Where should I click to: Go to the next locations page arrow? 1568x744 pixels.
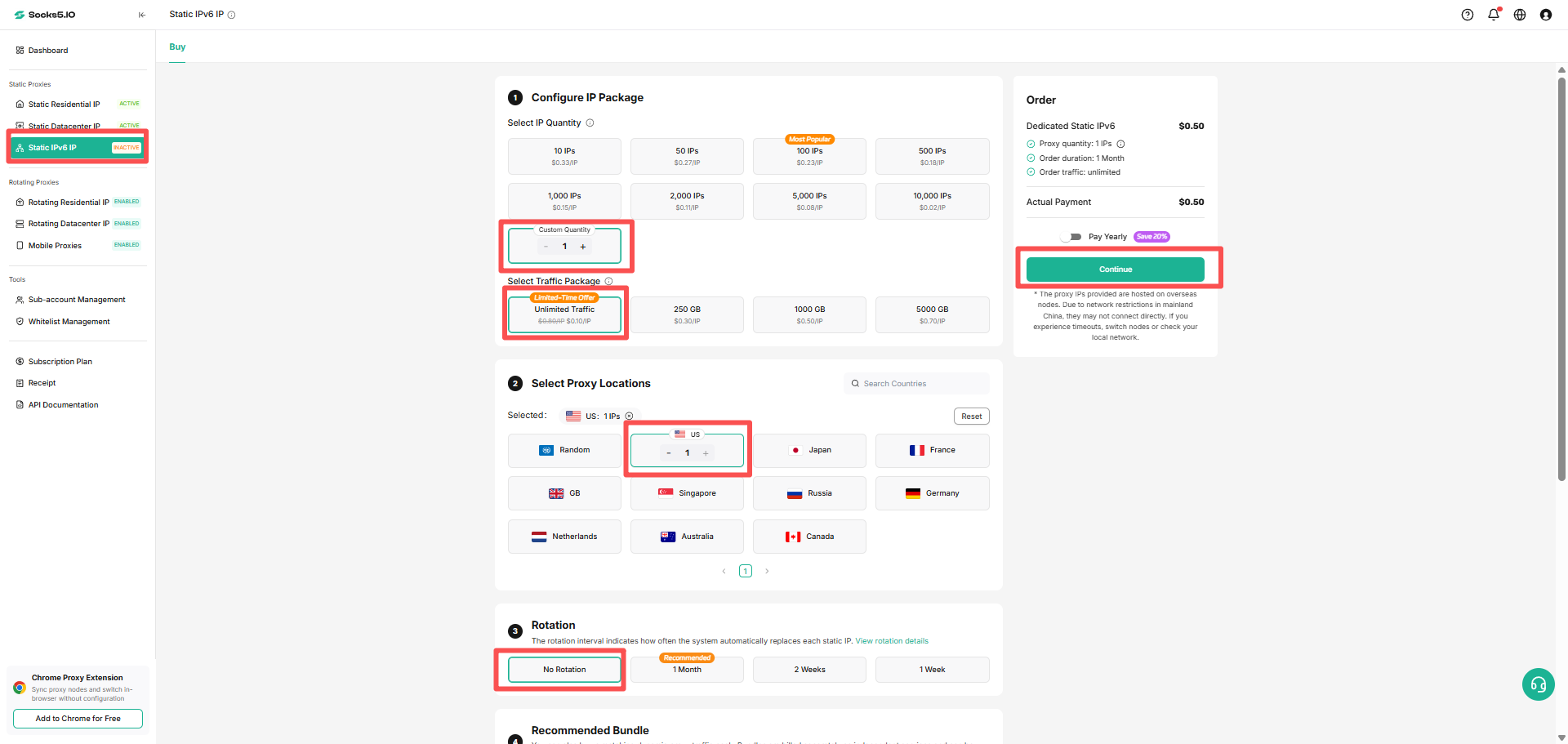point(767,572)
